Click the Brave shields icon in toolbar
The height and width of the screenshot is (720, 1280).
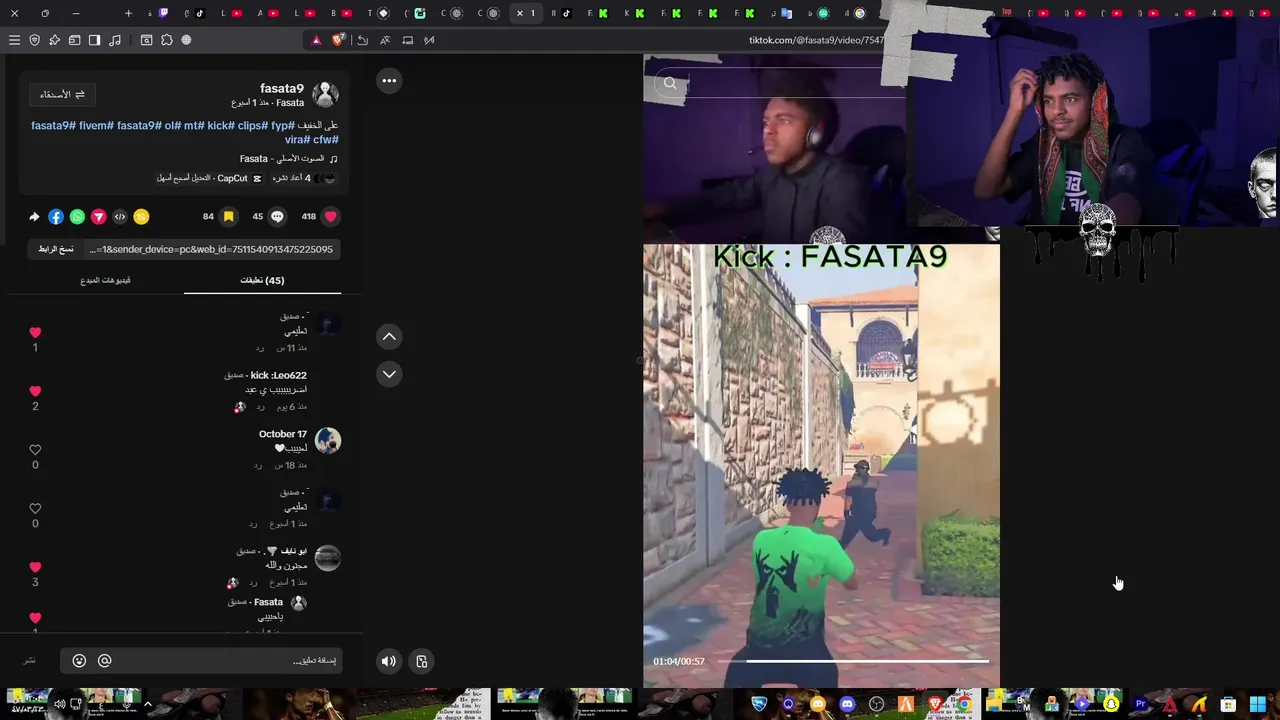pos(338,40)
